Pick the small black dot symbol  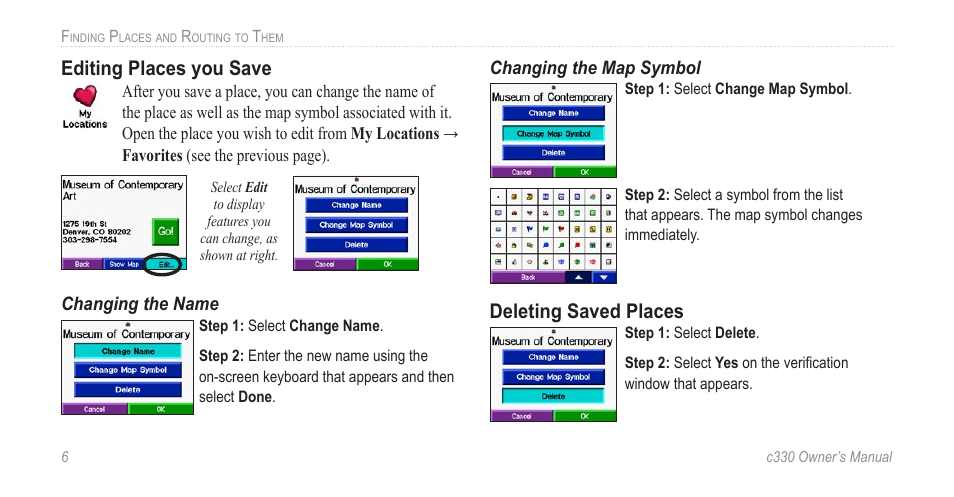(x=498, y=197)
